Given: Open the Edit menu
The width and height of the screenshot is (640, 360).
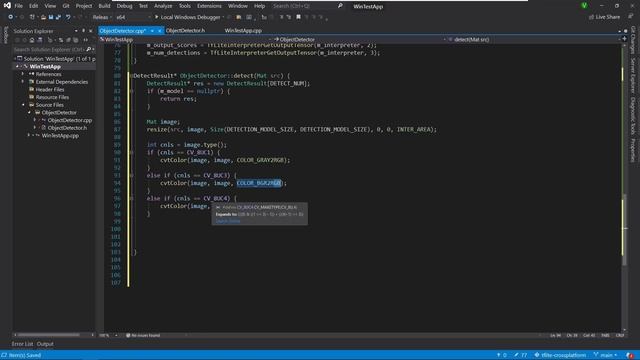Looking at the screenshot, I should (x=33, y=6).
